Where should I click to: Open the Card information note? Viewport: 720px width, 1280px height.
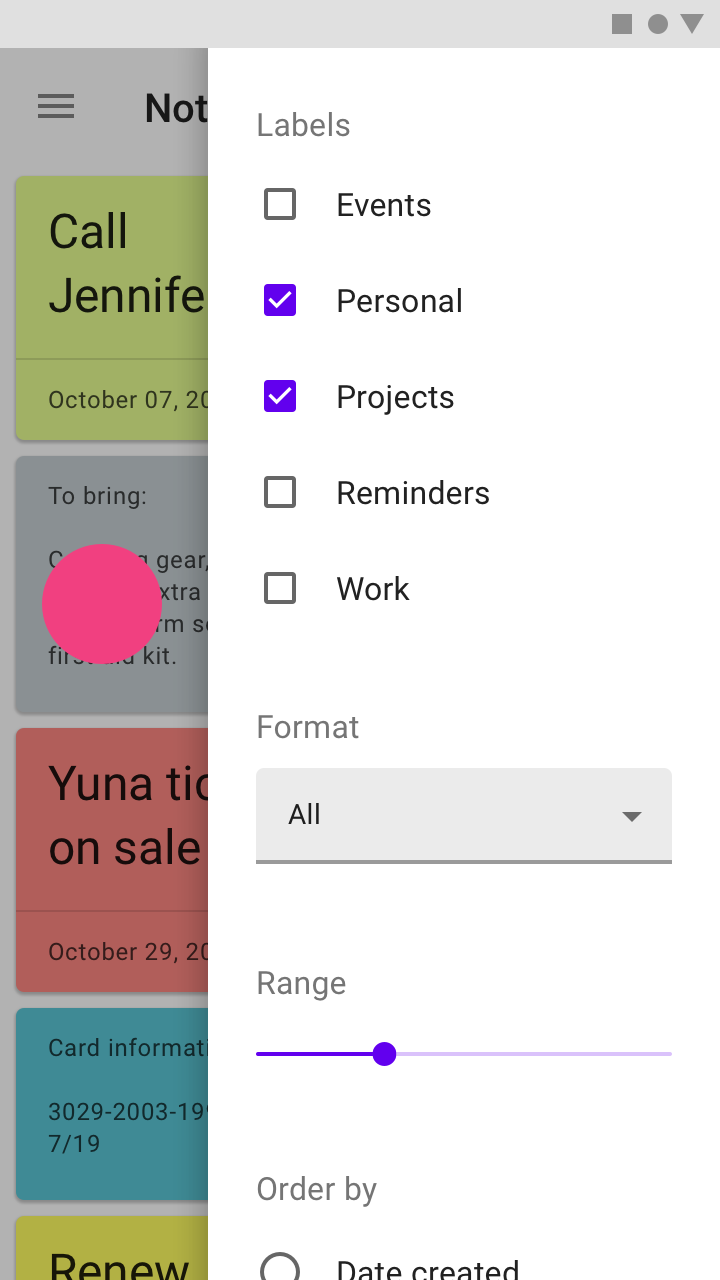pyautogui.click(x=112, y=1104)
